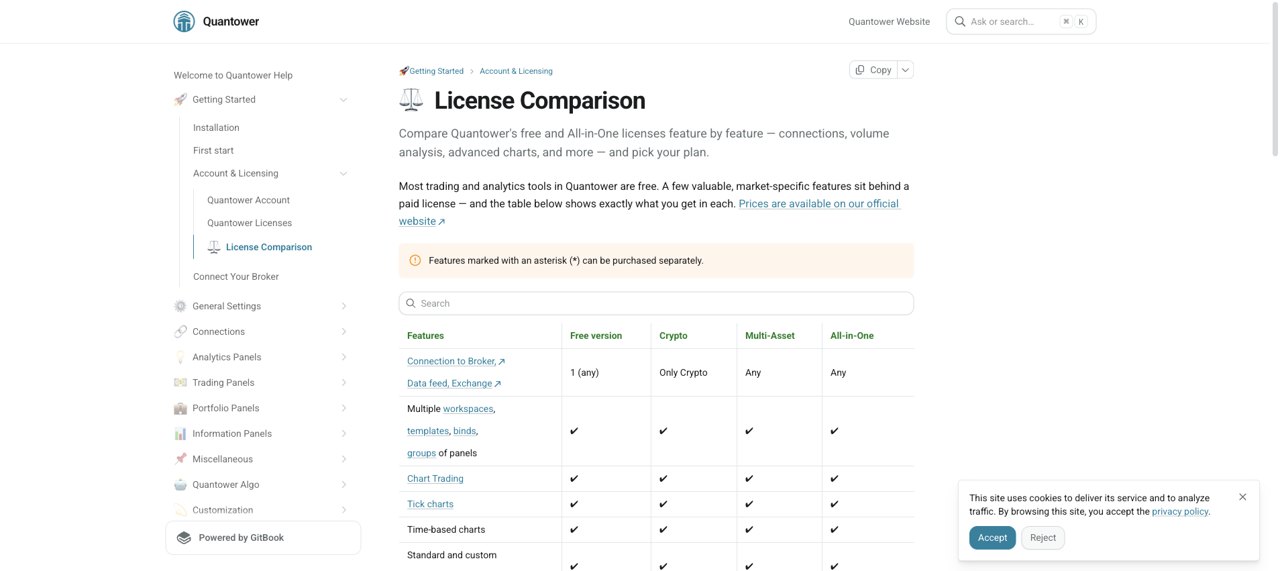Screen dimensions: 1280x571
Task: Open the Installation page
Action: [x=216, y=127]
